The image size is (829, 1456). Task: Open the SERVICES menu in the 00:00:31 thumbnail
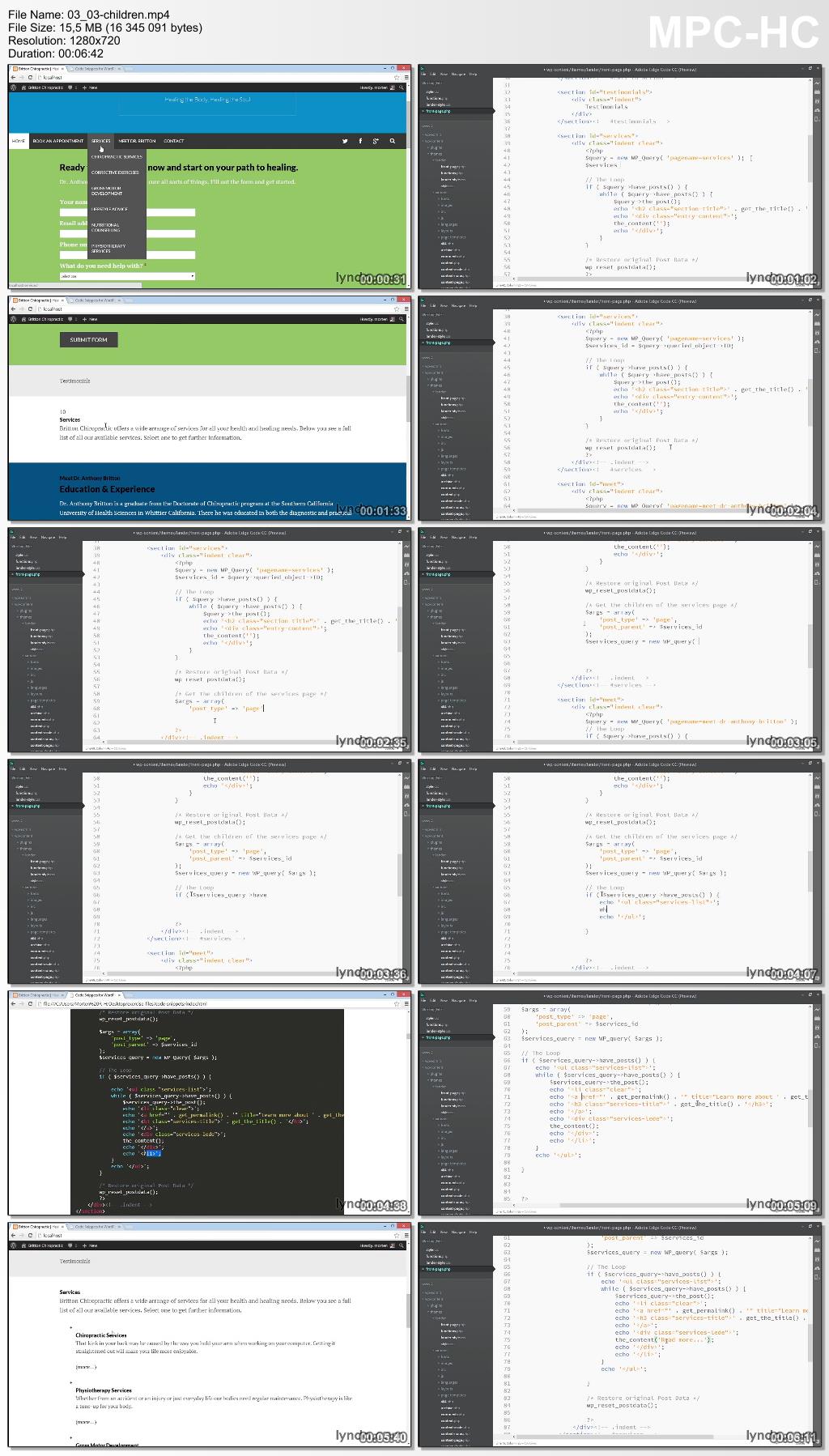coord(101,141)
